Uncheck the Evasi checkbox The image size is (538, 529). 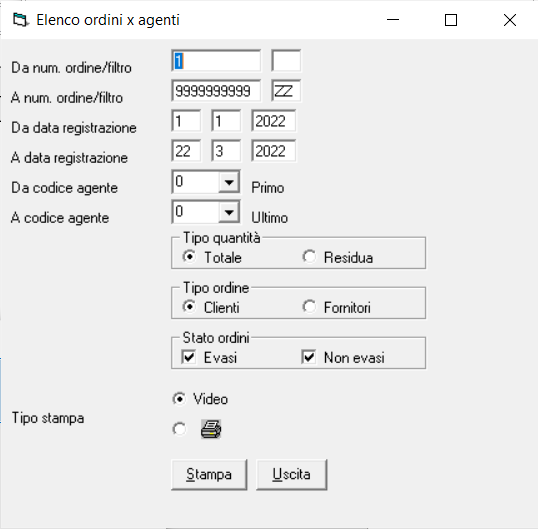click(189, 357)
